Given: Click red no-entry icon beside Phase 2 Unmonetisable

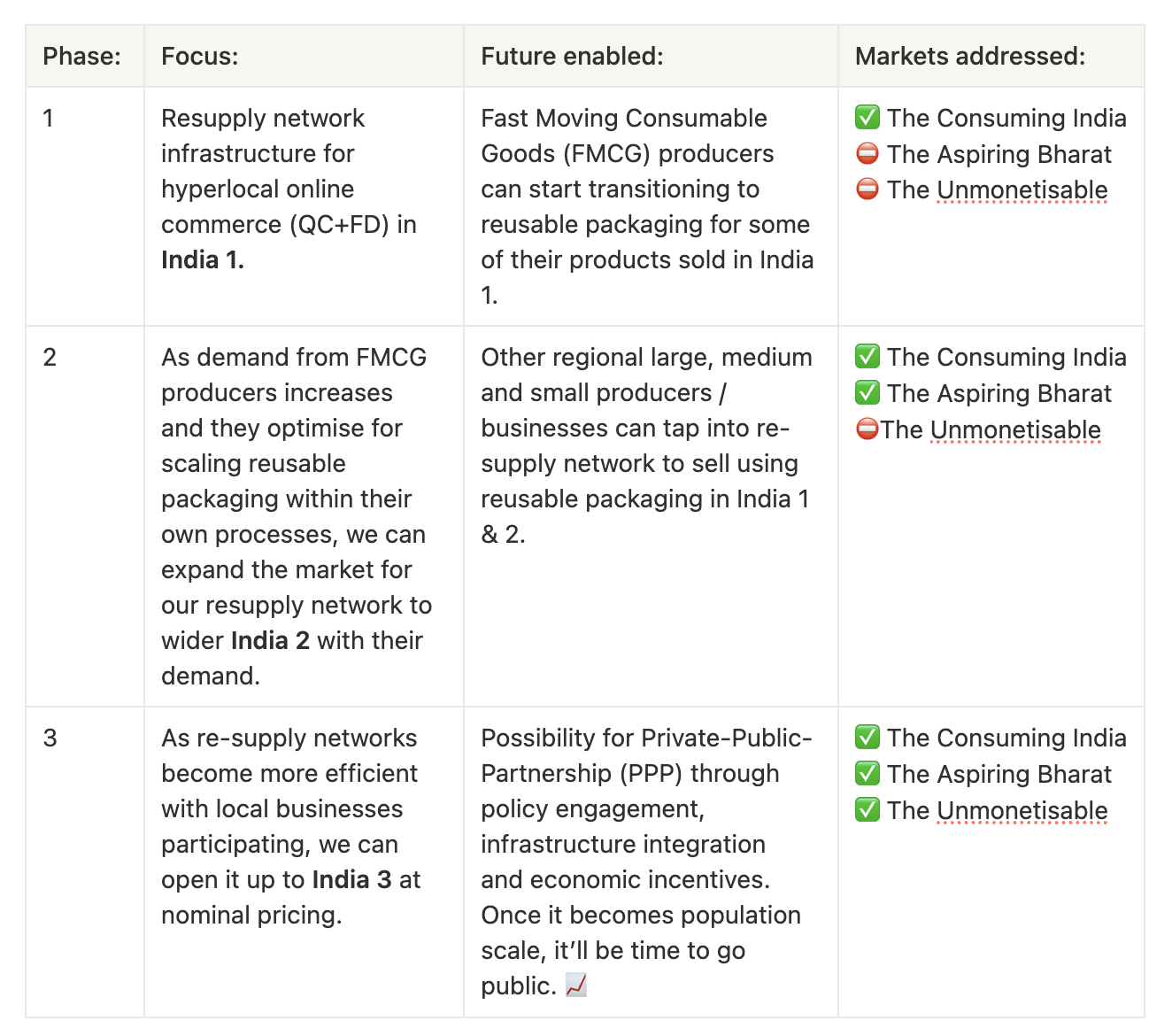Looking at the screenshot, I should click(867, 429).
